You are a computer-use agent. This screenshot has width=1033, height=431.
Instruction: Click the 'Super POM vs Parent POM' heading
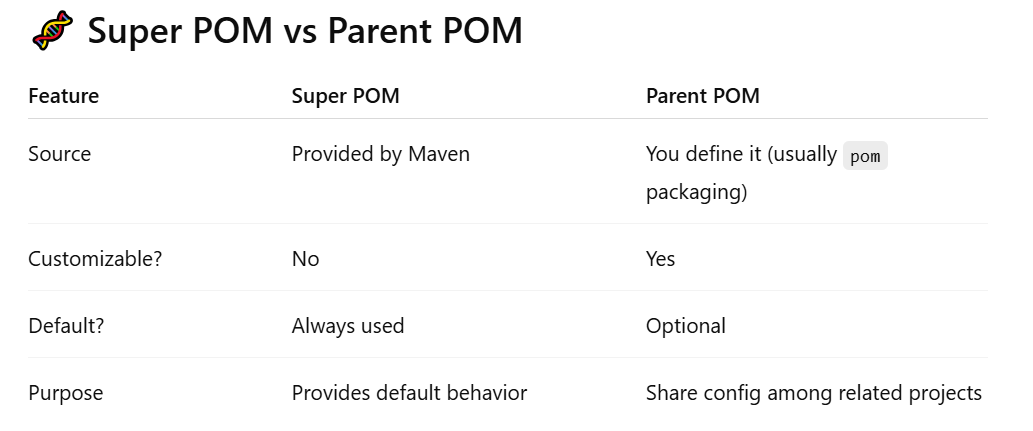[305, 30]
